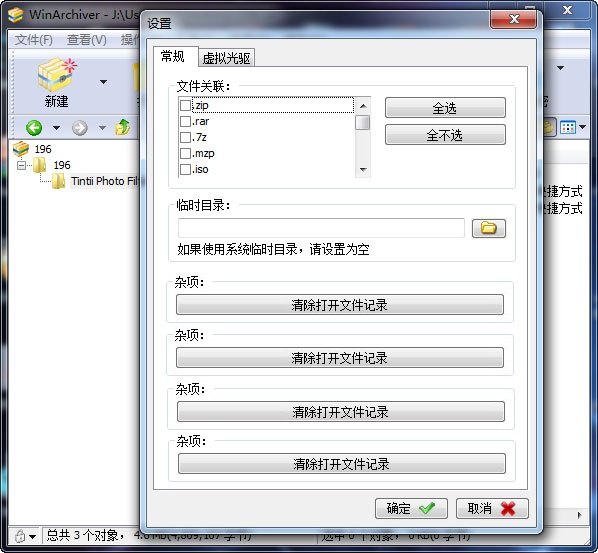Click the second 清除打开文件记录 button
The image size is (598, 553).
coord(339,357)
